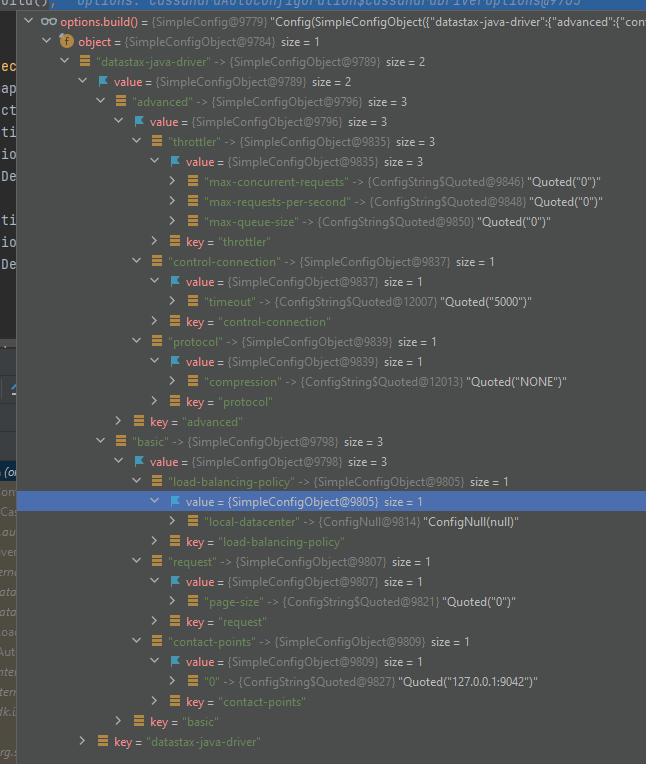Image resolution: width=646 pixels, height=764 pixels.
Task: Expand the "max-concurrent-requests" node
Action: coord(173,182)
